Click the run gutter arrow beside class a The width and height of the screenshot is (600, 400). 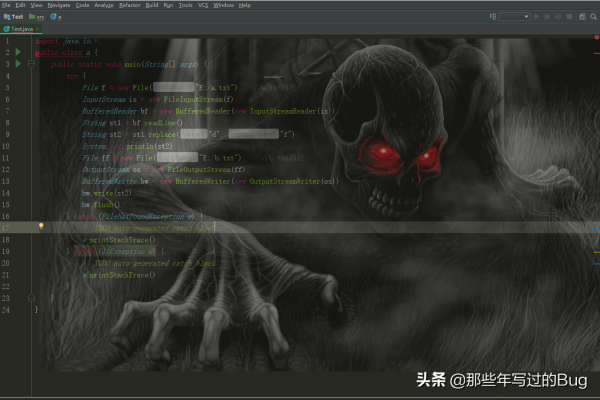pos(18,51)
